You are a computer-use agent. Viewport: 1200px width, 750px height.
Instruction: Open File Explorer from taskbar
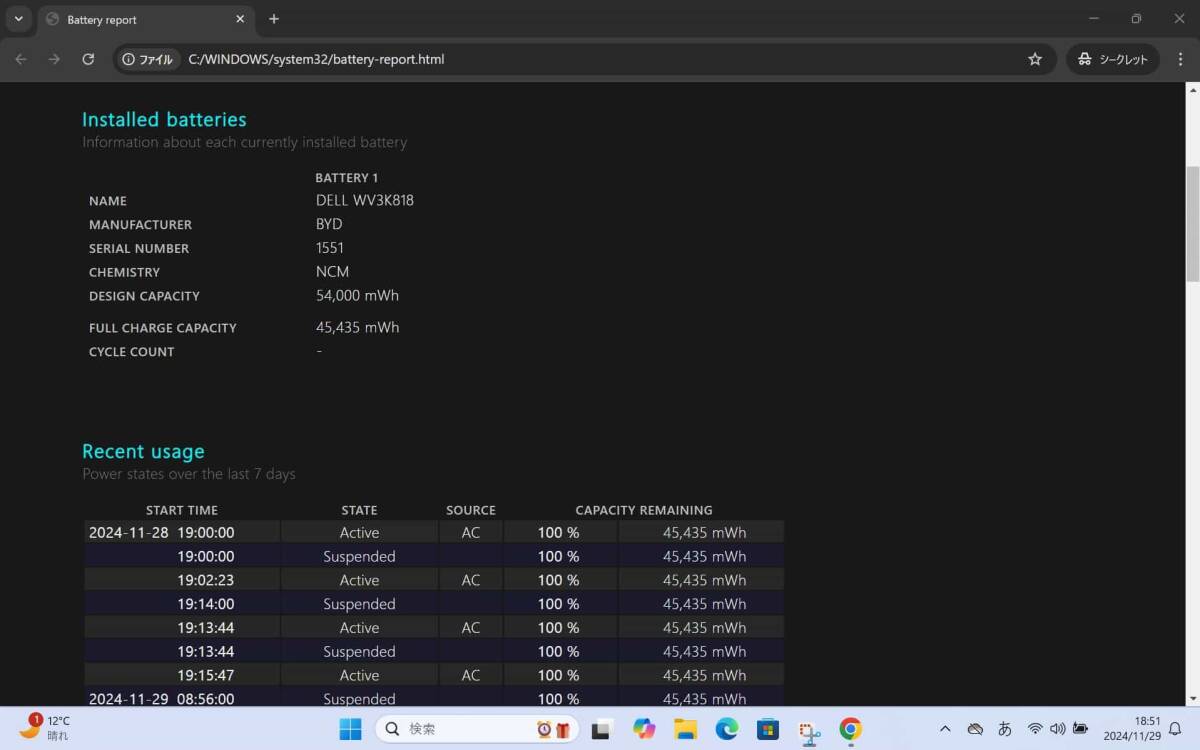coord(685,729)
